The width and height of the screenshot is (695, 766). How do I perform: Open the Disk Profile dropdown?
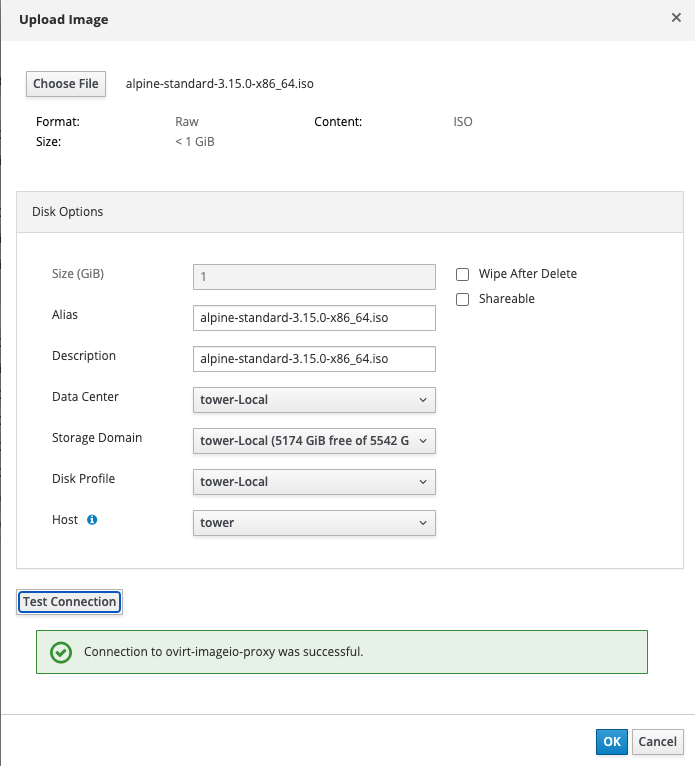pyautogui.click(x=314, y=482)
